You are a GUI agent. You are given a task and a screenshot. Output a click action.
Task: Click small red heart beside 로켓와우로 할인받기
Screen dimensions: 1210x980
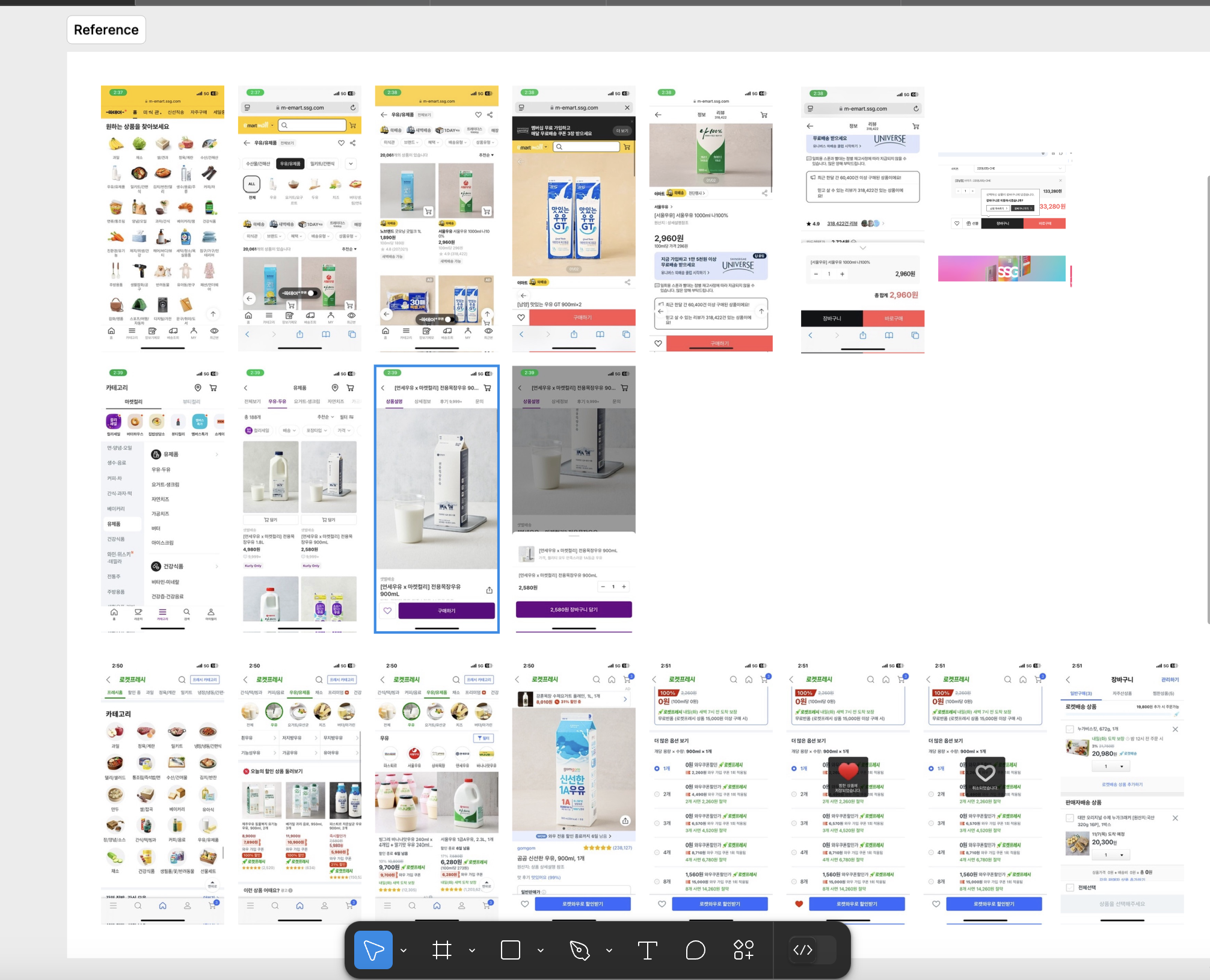coord(799,904)
